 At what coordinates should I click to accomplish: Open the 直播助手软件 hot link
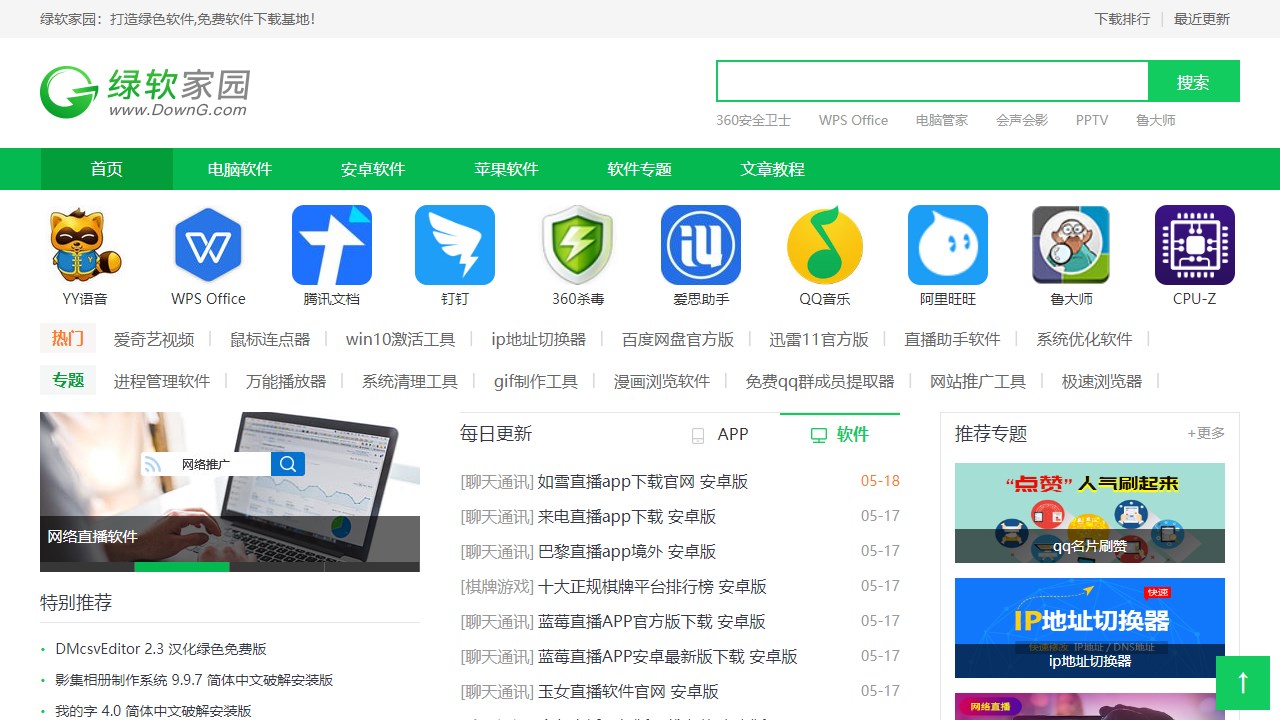pyautogui.click(x=952, y=340)
